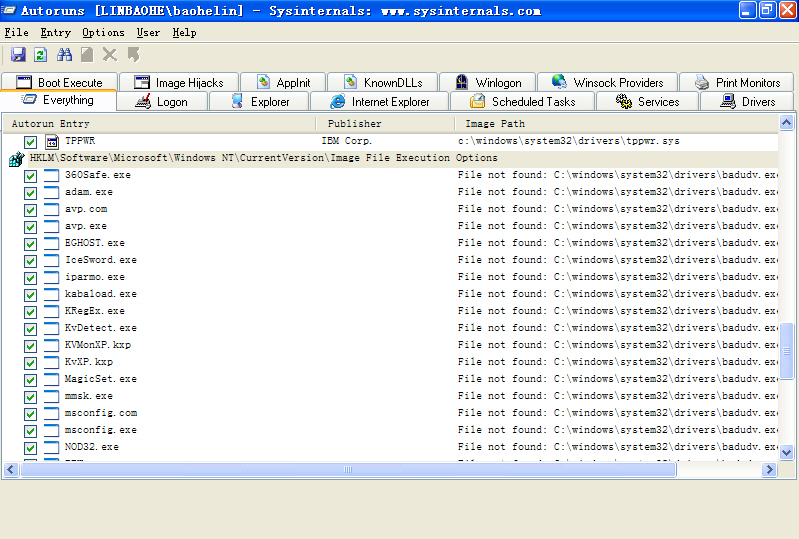Uncheck the IceSword.exe checkbox
The width and height of the screenshot is (799, 539).
coord(31,261)
